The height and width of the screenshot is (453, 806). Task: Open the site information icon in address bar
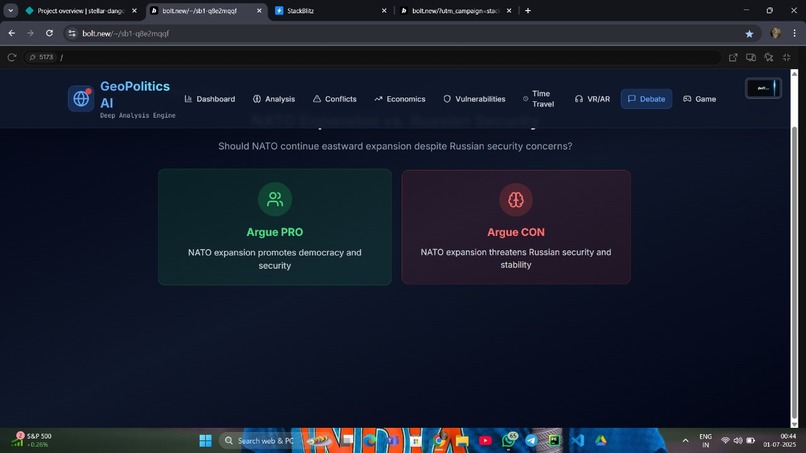coord(72,33)
